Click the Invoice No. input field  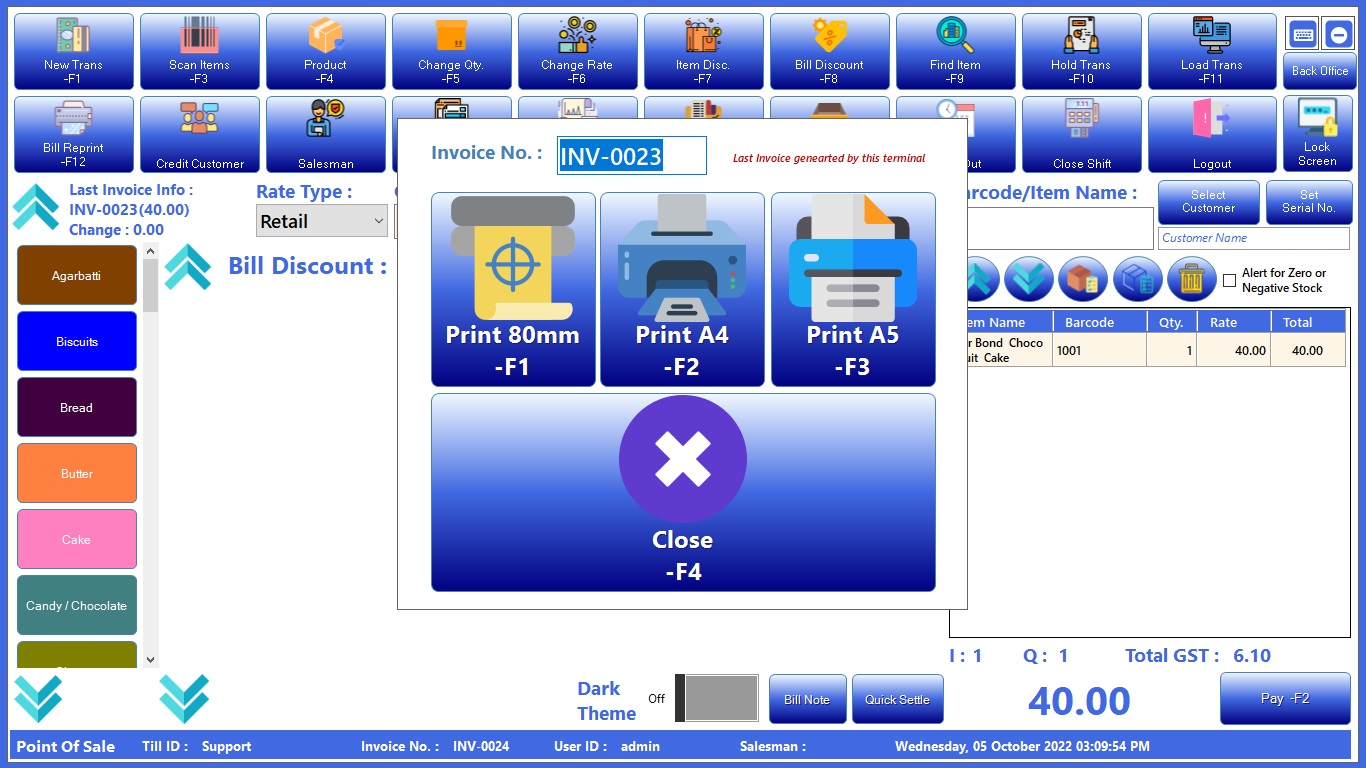pos(631,156)
